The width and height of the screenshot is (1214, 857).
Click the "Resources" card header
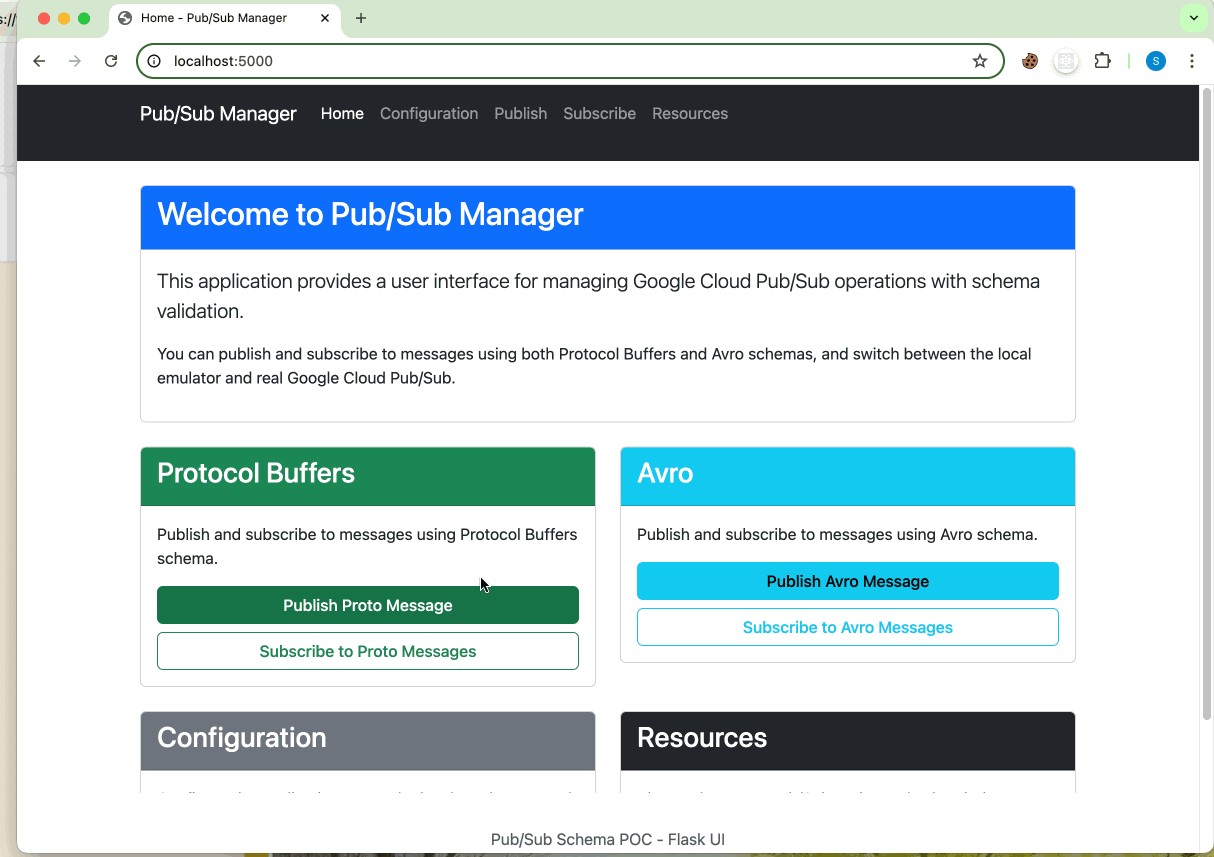(848, 741)
